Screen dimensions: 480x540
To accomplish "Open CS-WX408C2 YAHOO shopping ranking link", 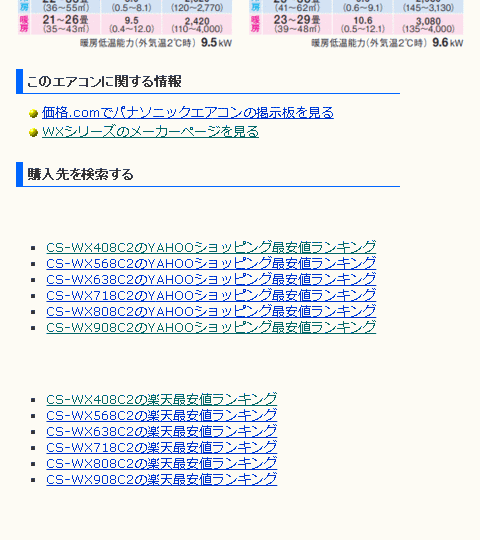I will (x=211, y=247).
